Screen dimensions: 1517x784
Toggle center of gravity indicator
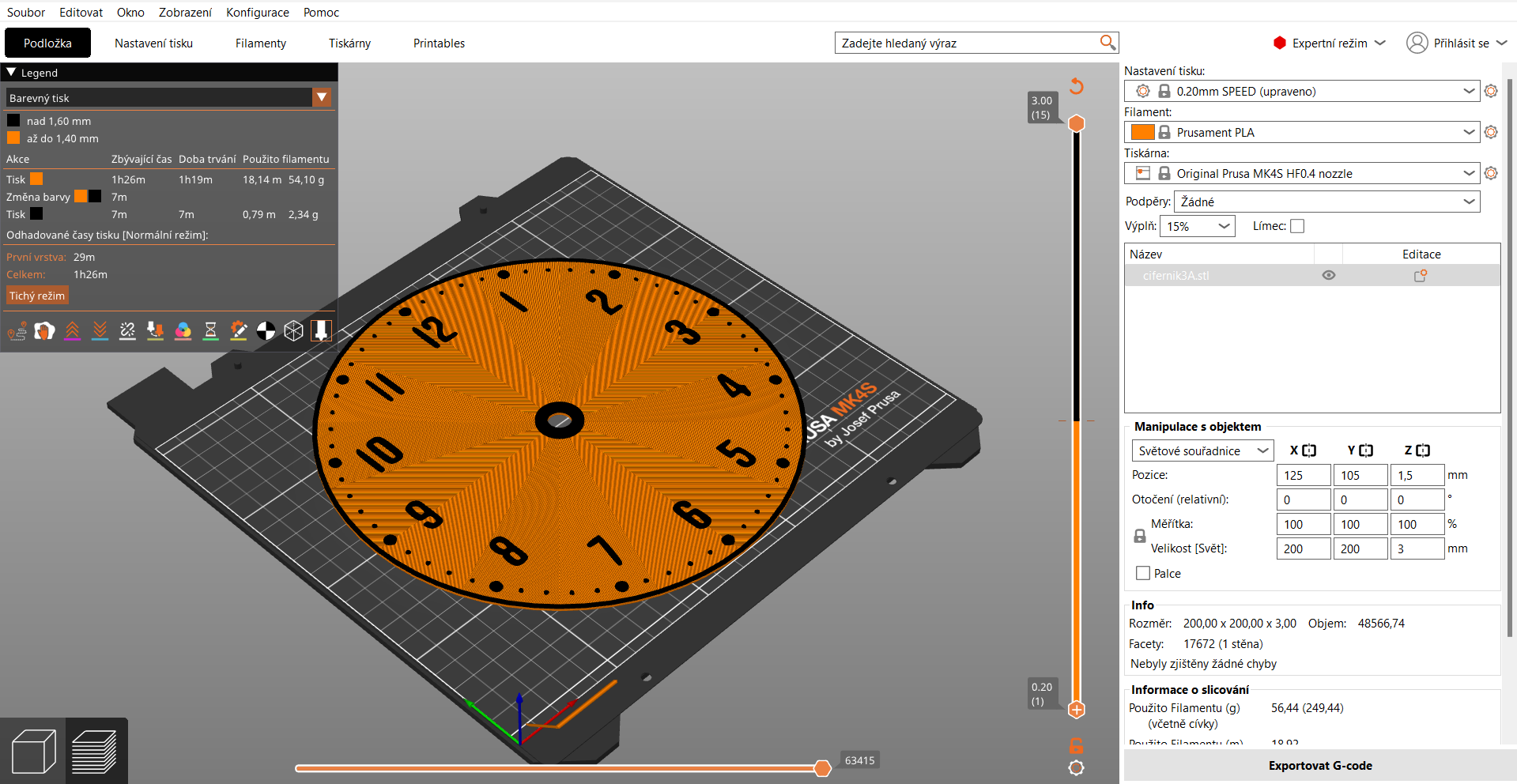point(266,330)
